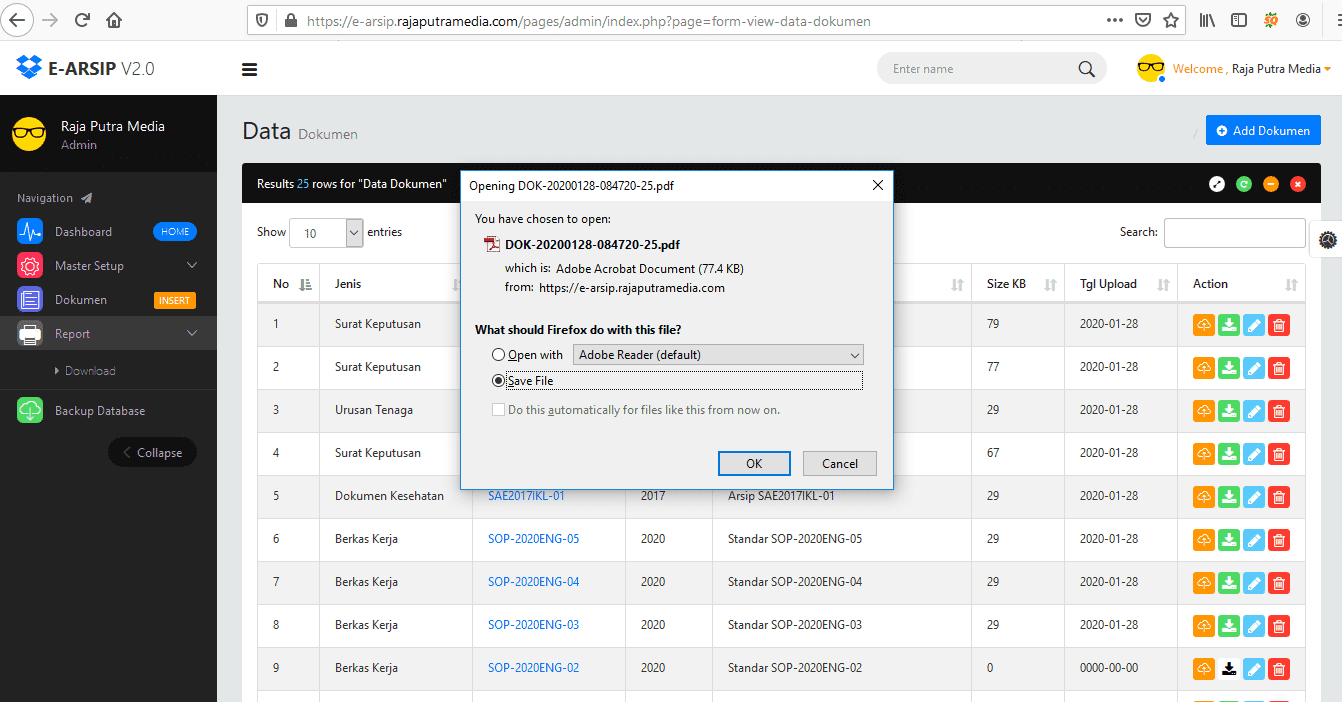Image resolution: width=1342 pixels, height=702 pixels.
Task: Upload a file for the first Surat Keputusan row
Action: pos(1203,324)
